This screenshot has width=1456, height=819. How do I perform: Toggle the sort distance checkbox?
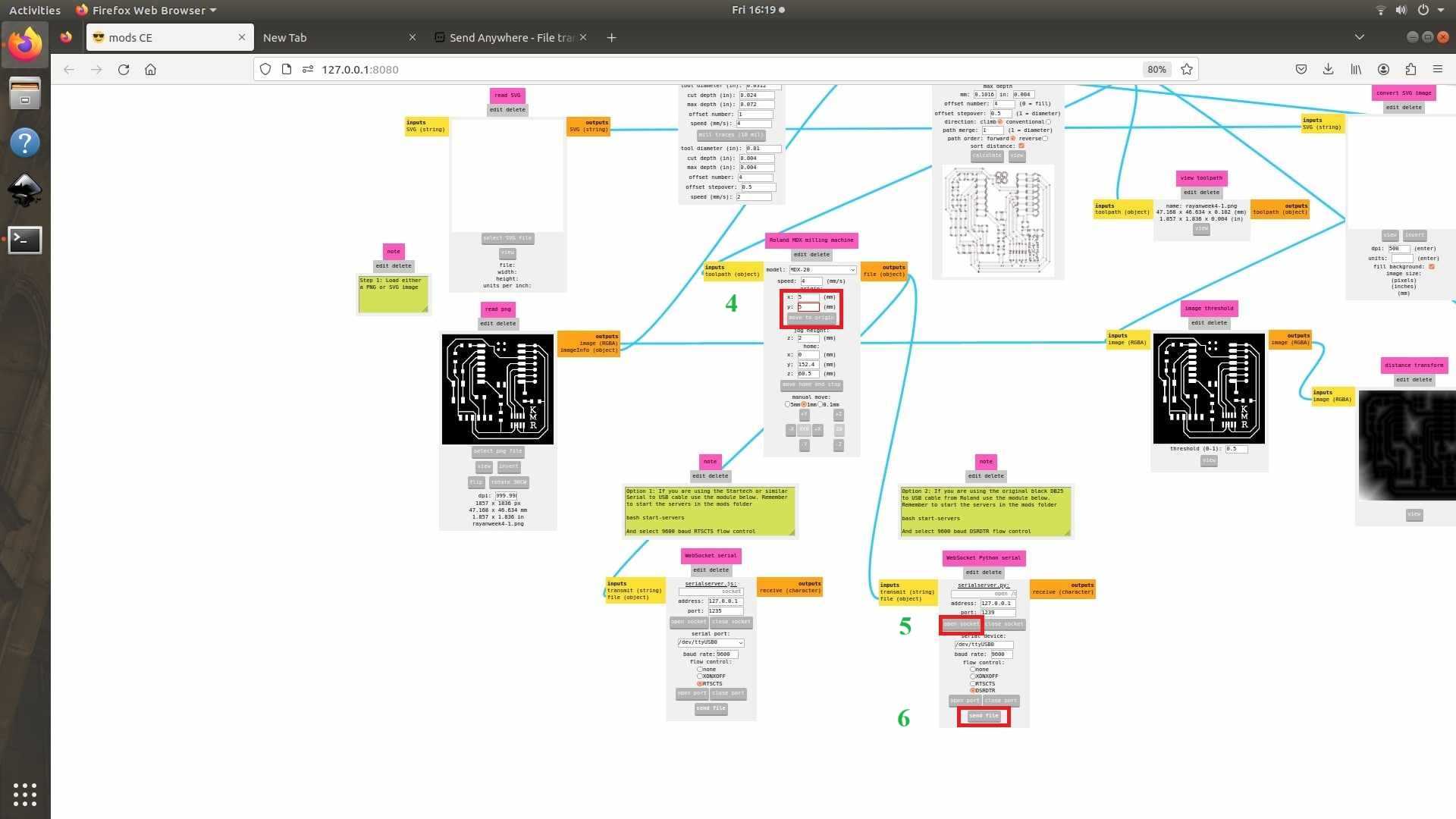click(x=1021, y=146)
